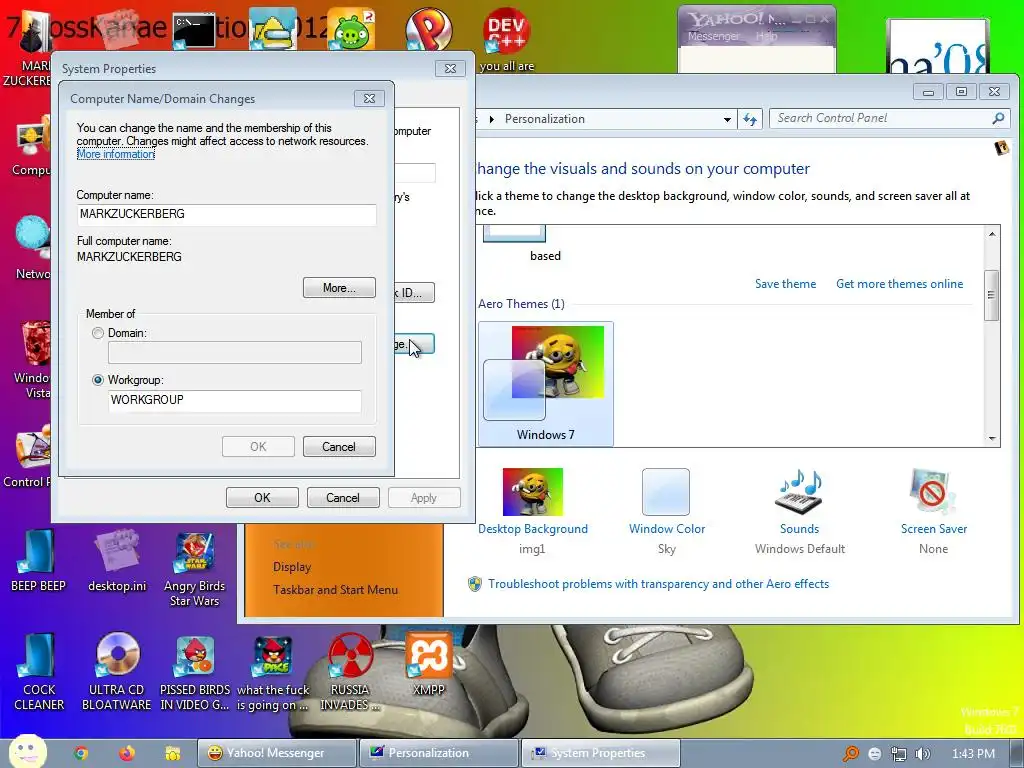Open Troubleshoot transparency and Aero effects link
1024x768 pixels.
click(x=658, y=584)
